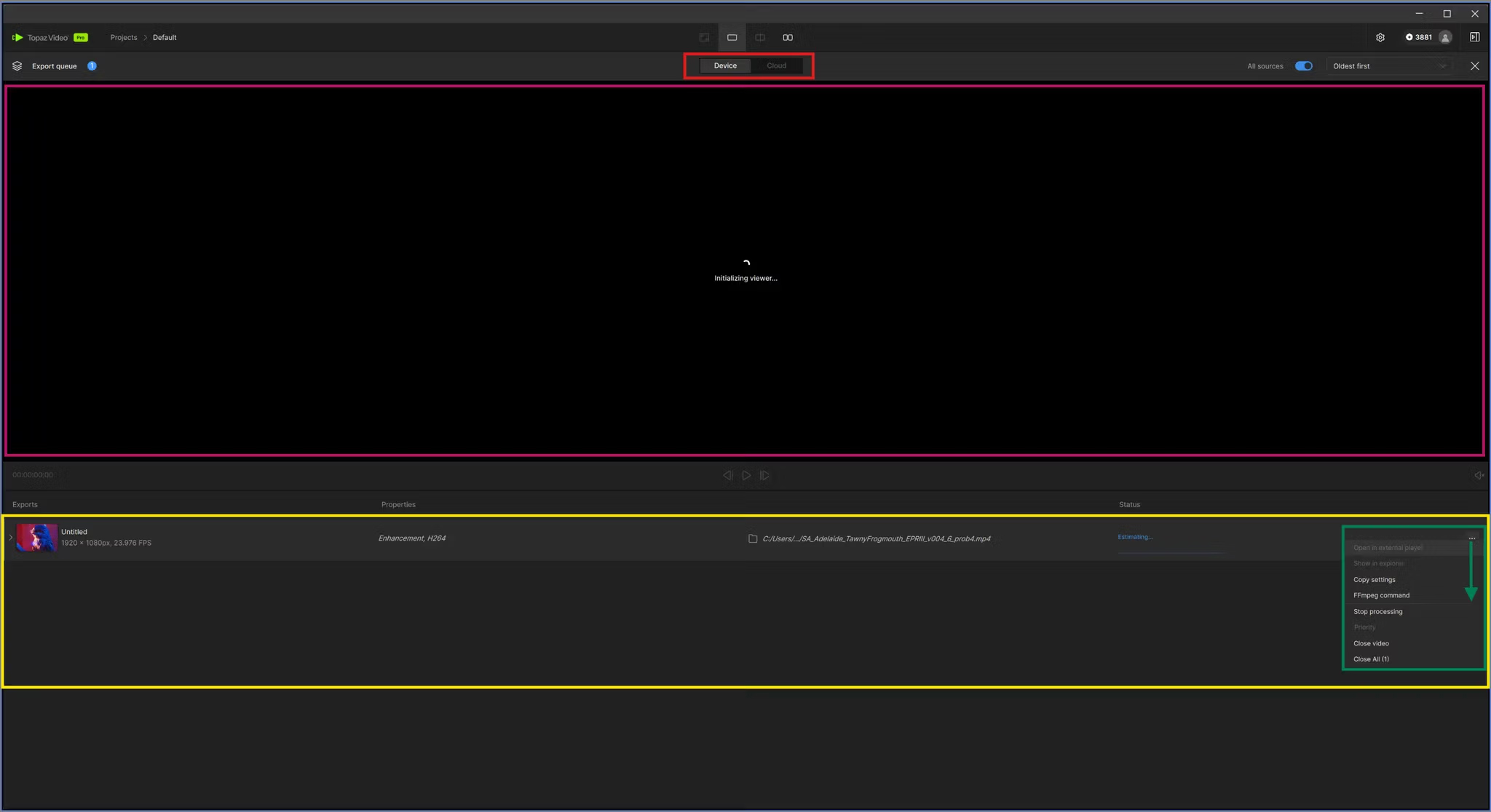Click the Untitled video thumbnail
The image size is (1491, 812).
click(x=36, y=538)
